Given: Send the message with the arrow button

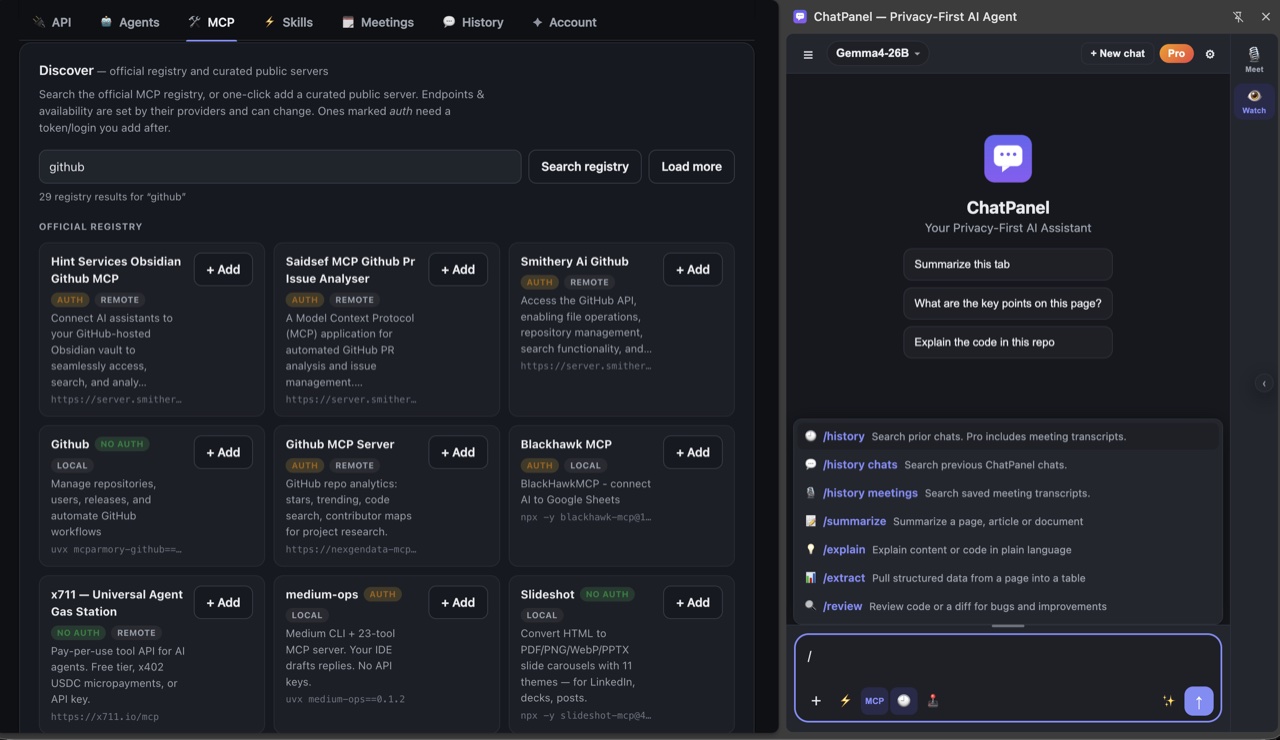Looking at the screenshot, I should [1199, 701].
